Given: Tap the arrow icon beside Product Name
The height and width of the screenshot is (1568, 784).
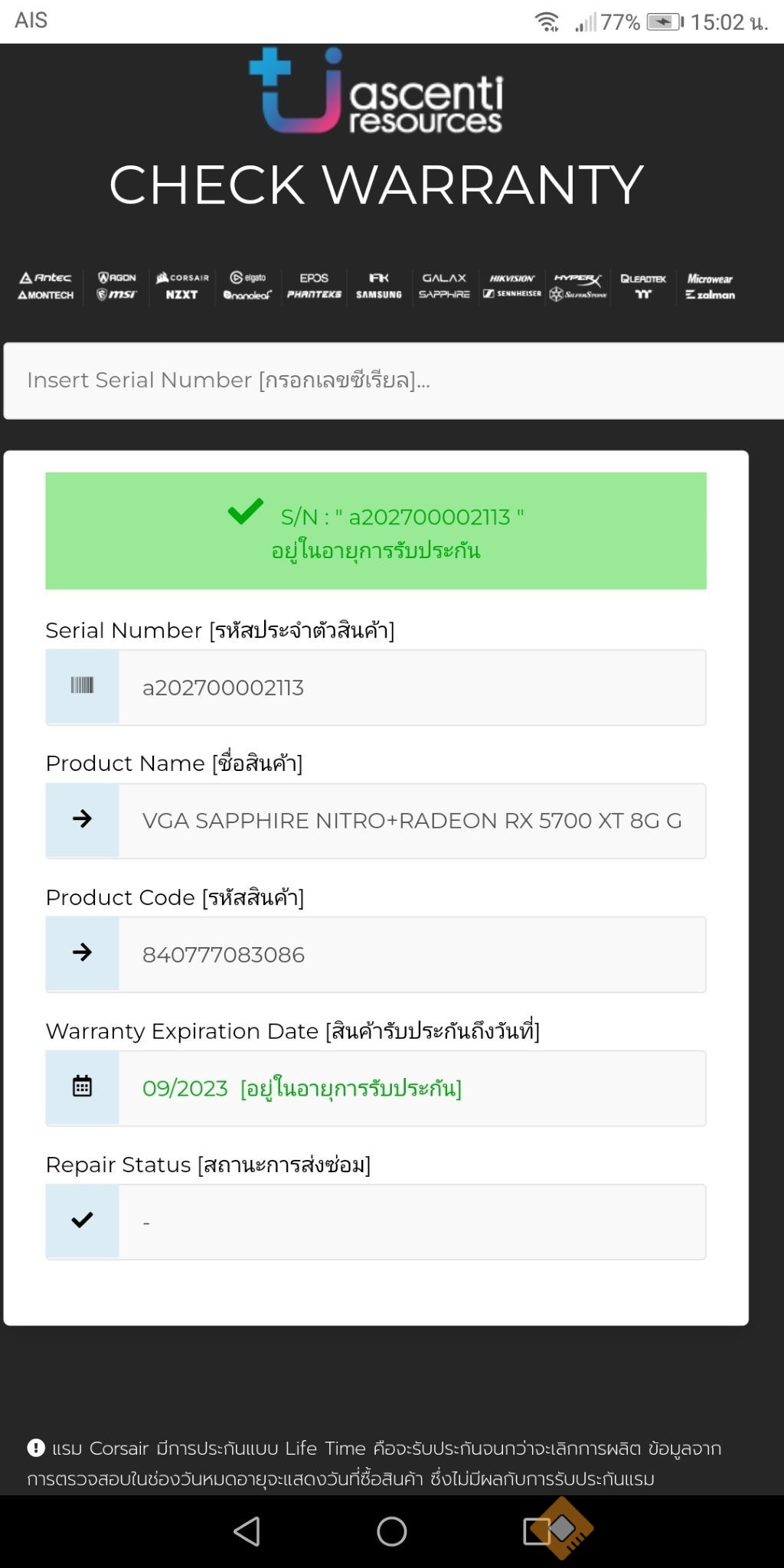Looking at the screenshot, I should [x=82, y=819].
